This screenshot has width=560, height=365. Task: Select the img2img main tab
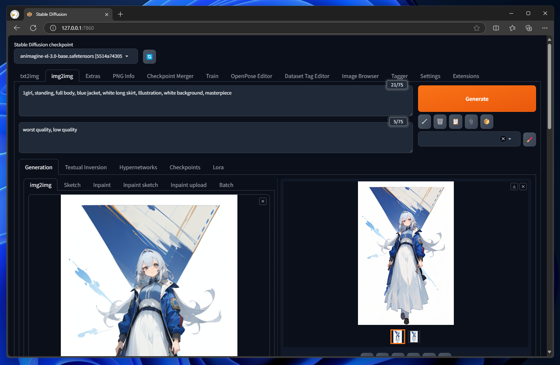(x=62, y=76)
